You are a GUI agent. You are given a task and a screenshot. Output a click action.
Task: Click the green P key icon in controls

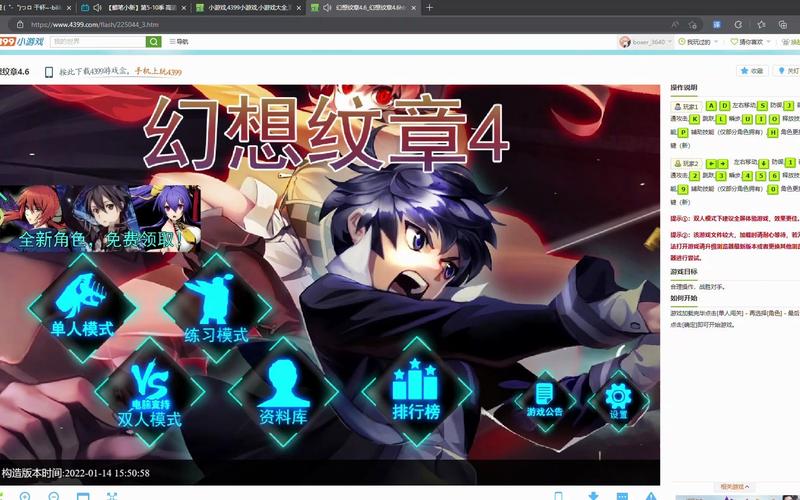coord(683,132)
